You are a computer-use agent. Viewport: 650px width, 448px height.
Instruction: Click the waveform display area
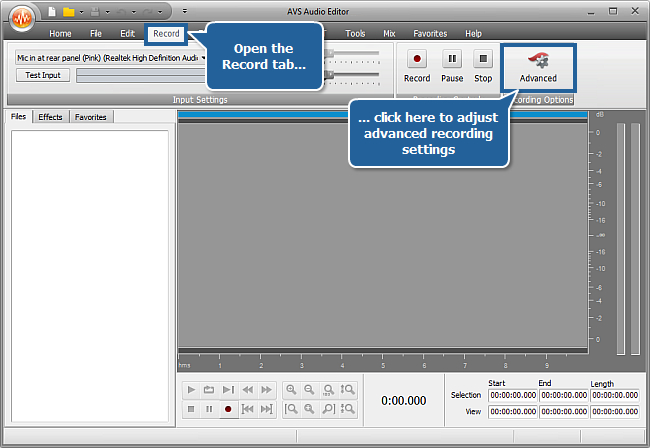383,235
